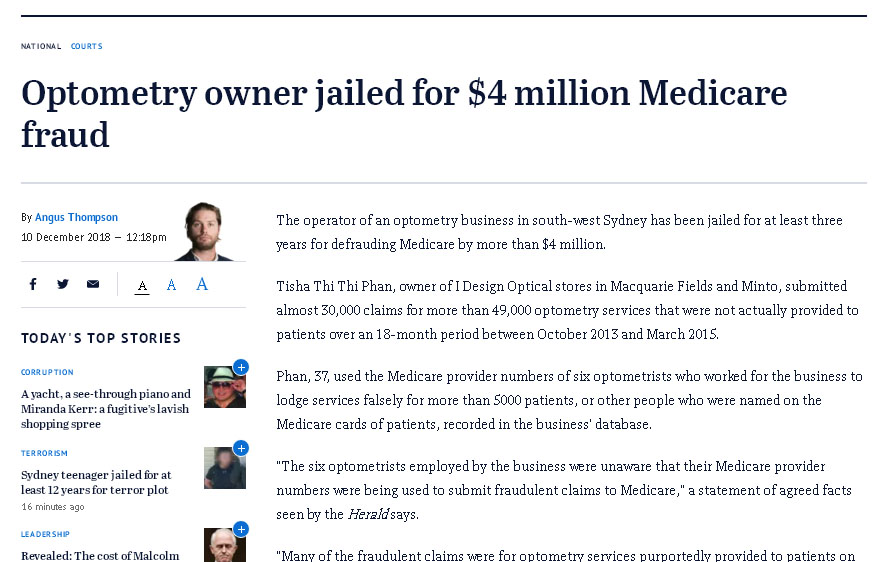The height and width of the screenshot is (562, 878).
Task: Read Revealed cost of Malcolm story
Action: [x=100, y=556]
